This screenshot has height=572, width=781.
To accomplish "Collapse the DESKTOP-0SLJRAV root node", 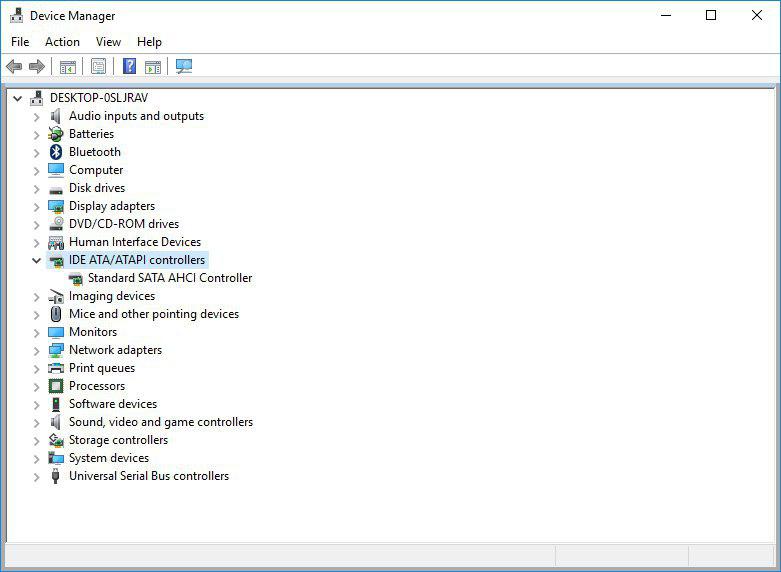I will click(18, 98).
